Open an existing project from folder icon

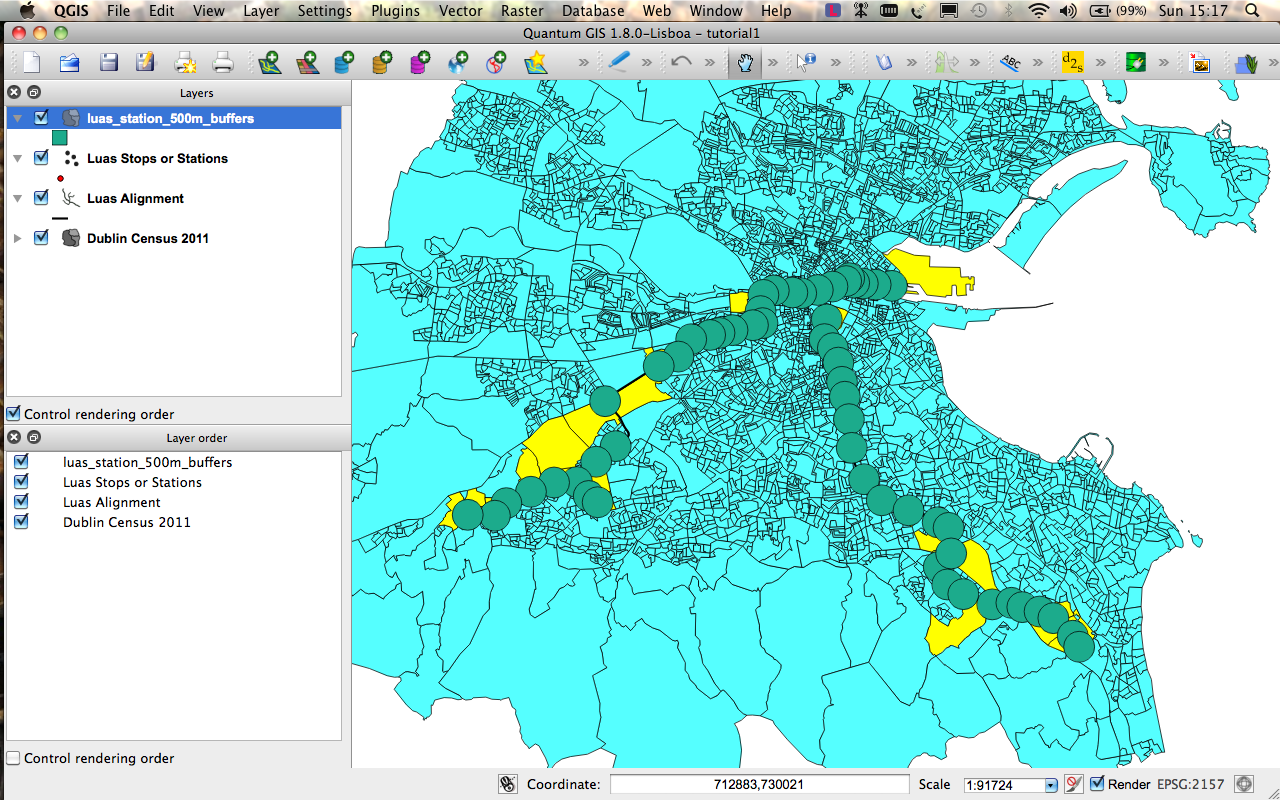click(69, 62)
